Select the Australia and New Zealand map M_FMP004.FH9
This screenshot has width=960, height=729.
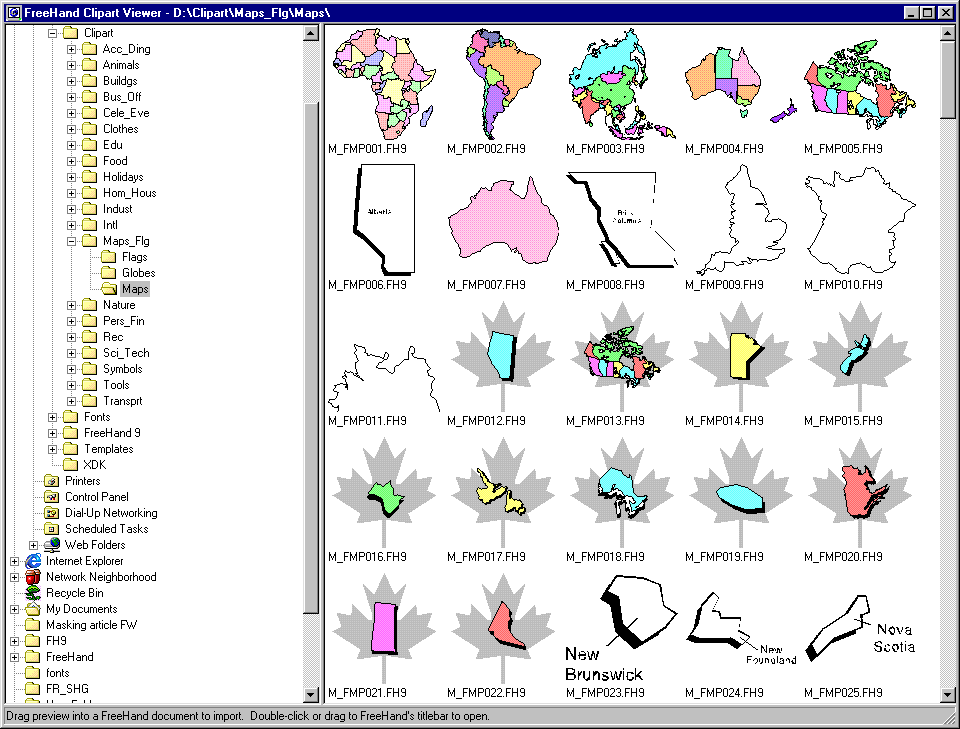point(740,84)
